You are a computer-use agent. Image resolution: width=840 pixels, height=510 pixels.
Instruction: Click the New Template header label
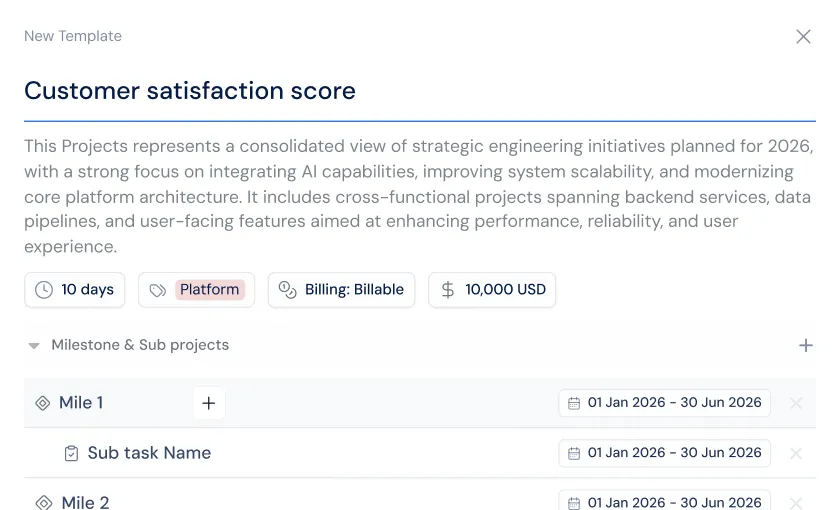tap(73, 36)
